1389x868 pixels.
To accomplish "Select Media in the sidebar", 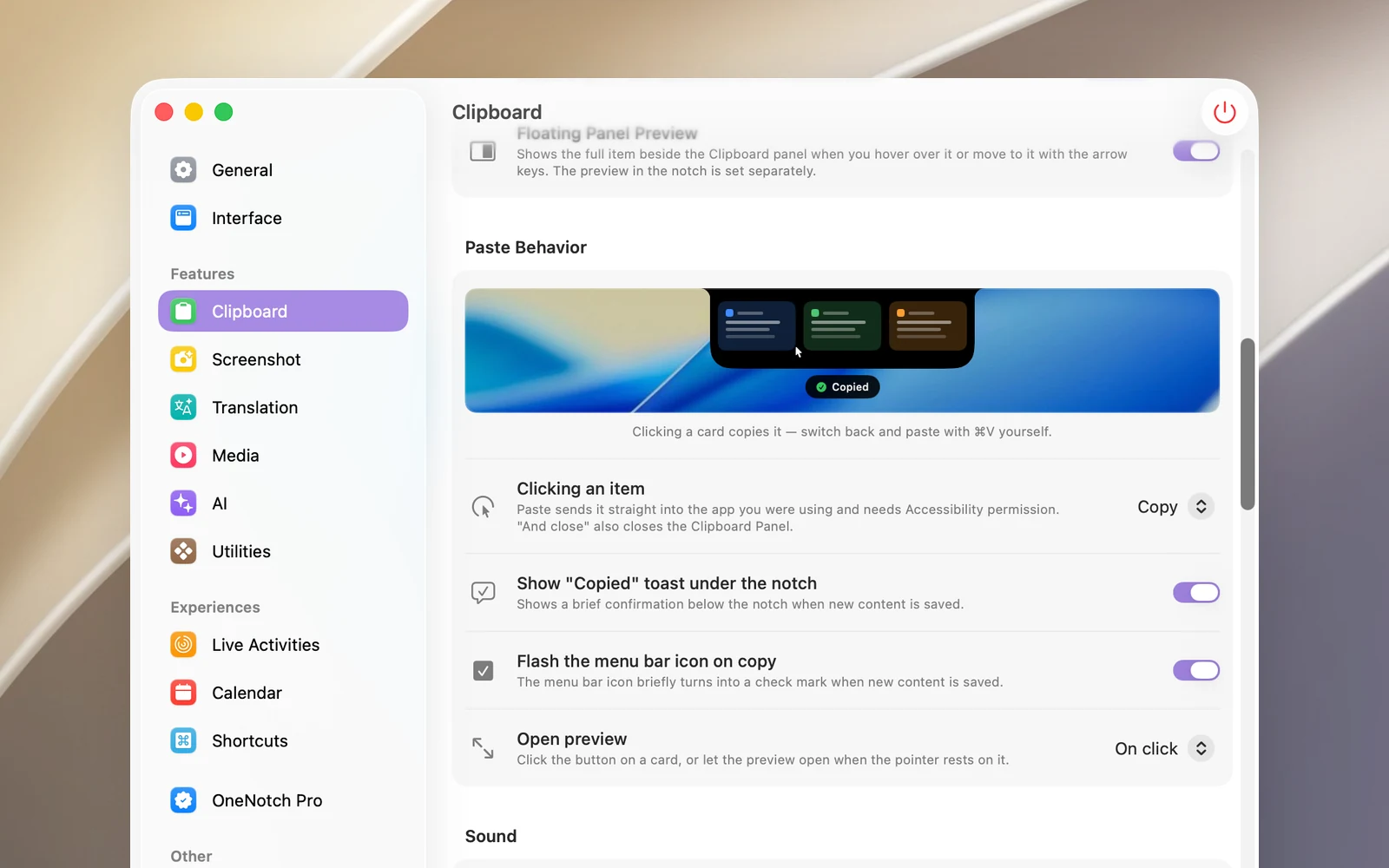I will (x=283, y=455).
